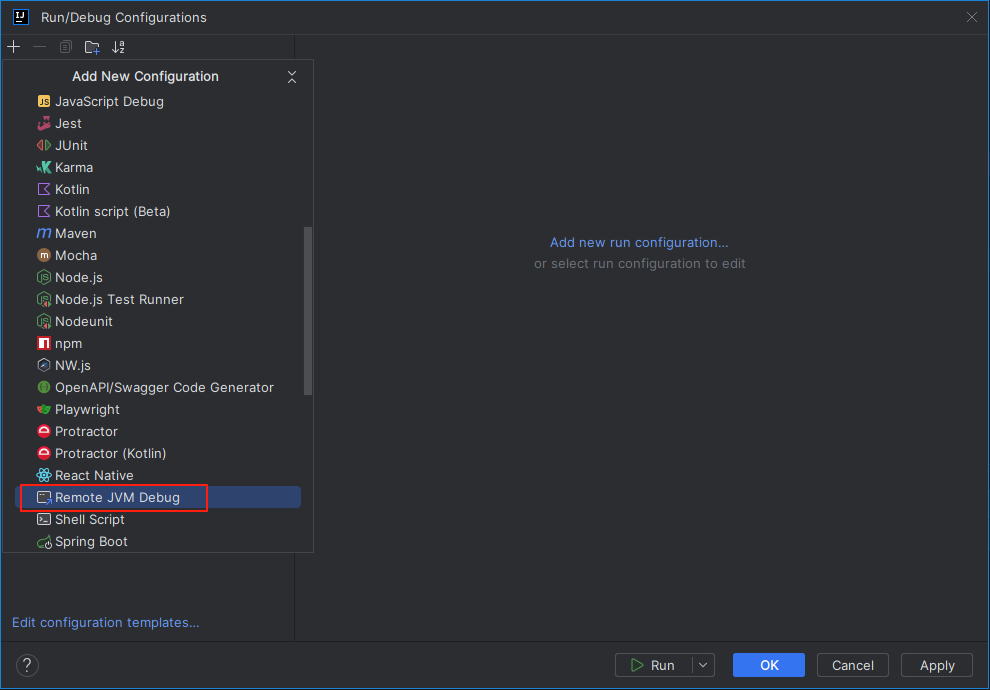Viewport: 990px width, 690px height.
Task: Select the Protractor (Kotlin) label
Action: tap(110, 453)
